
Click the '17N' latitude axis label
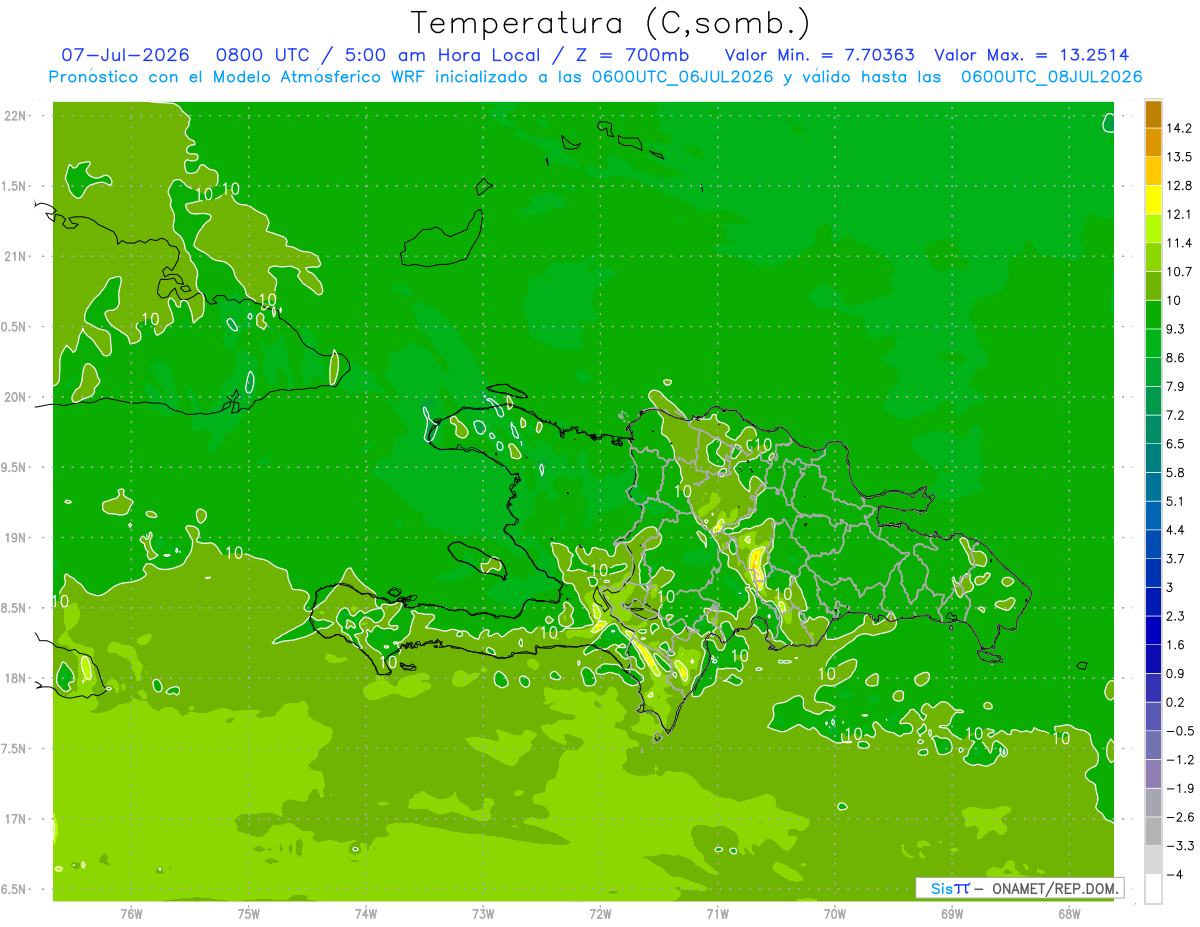[x=17, y=819]
